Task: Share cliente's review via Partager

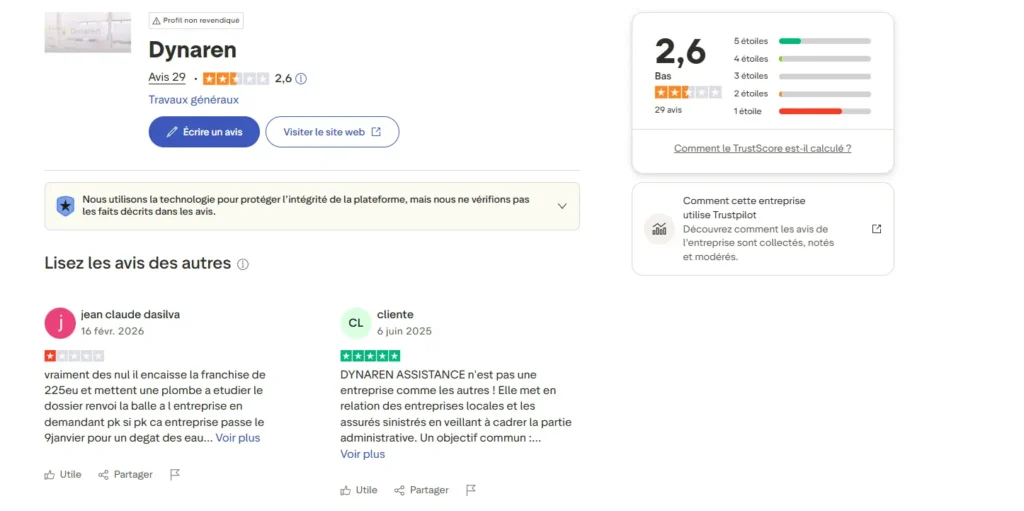Action: tap(421, 490)
